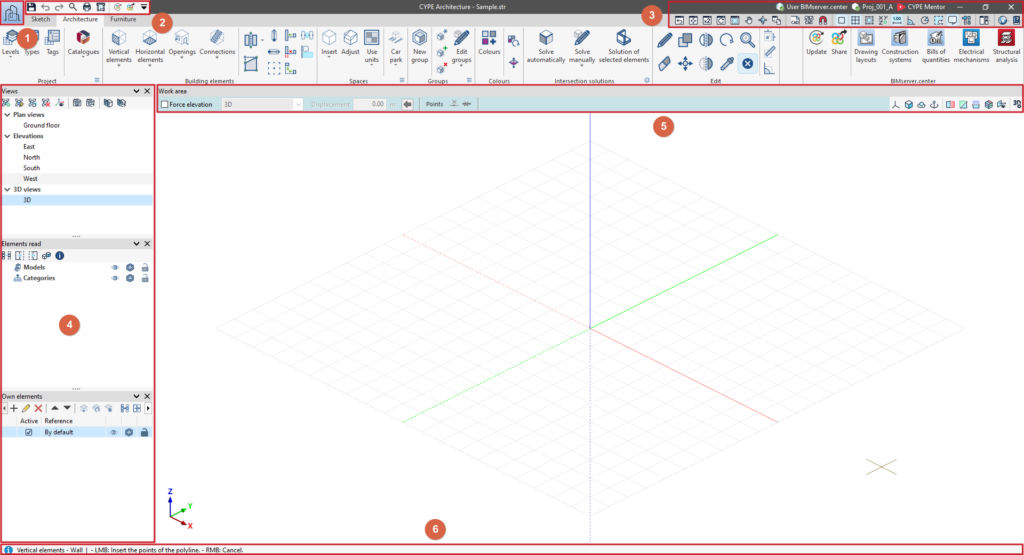The width and height of the screenshot is (1024, 555).
Task: Open Electrical mechanisms
Action: pos(971,46)
